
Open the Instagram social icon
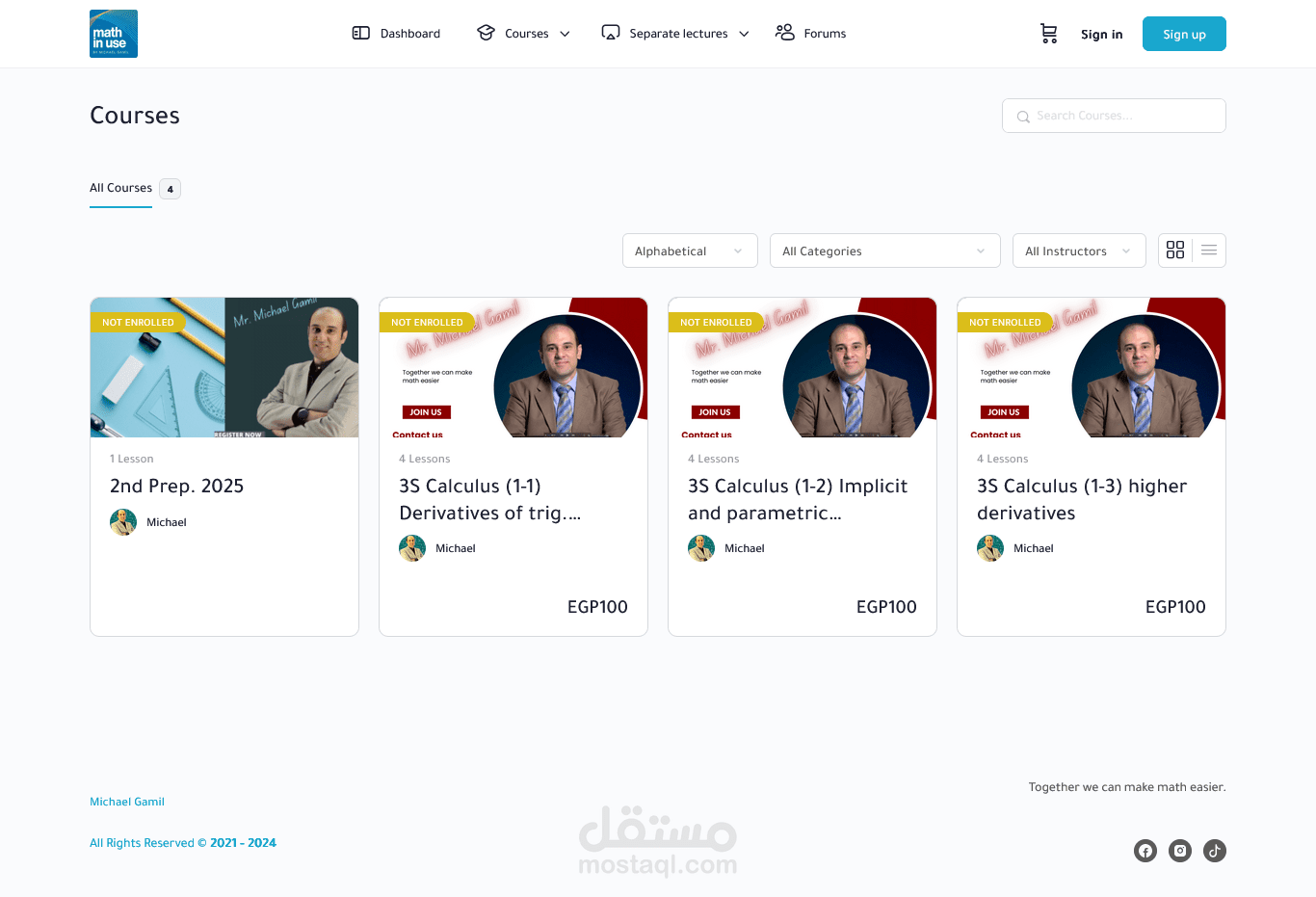point(1180,851)
